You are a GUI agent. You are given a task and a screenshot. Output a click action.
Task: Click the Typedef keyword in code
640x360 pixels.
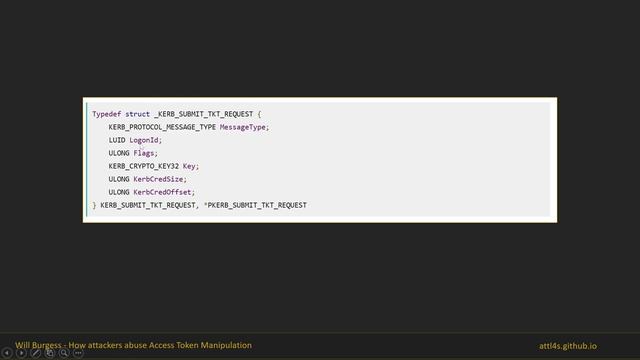tap(107, 114)
